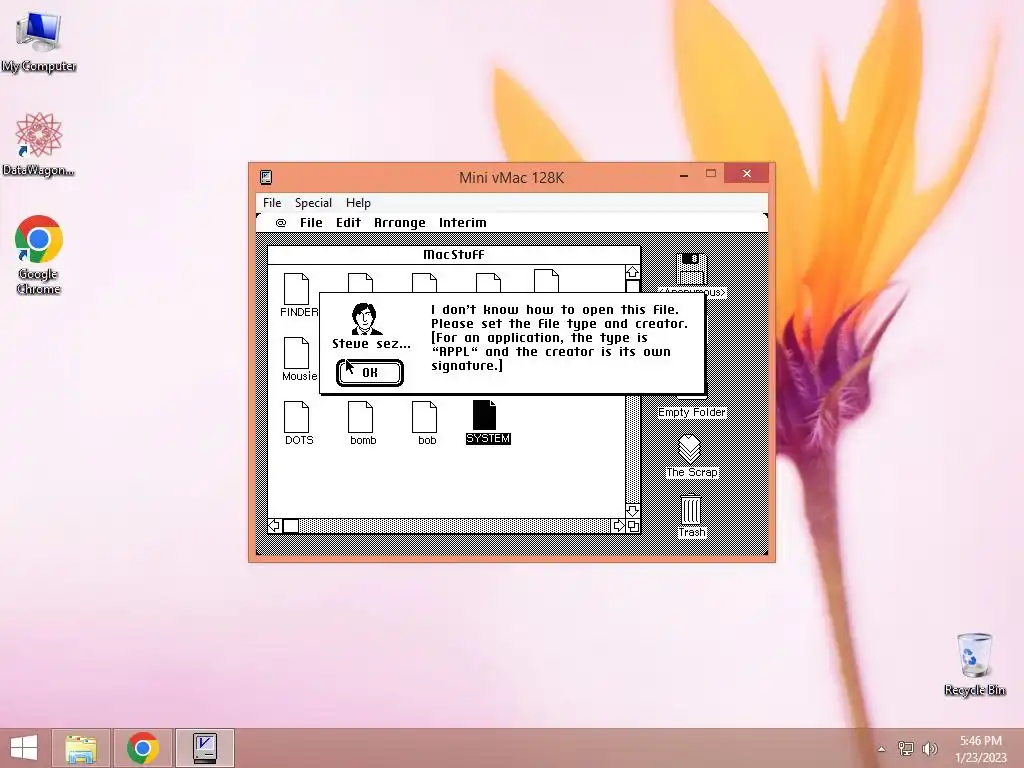Open Google Chrome desktop shortcut
The height and width of the screenshot is (768, 1024).
tap(39, 255)
